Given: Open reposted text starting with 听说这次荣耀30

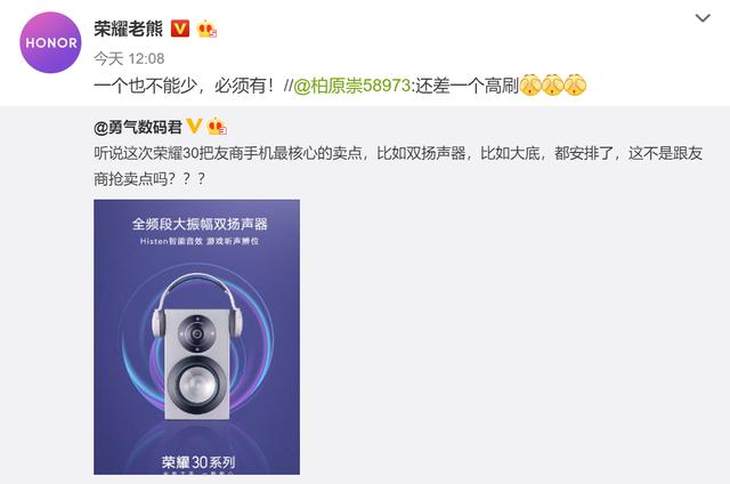Looking at the screenshot, I should 398,166.
